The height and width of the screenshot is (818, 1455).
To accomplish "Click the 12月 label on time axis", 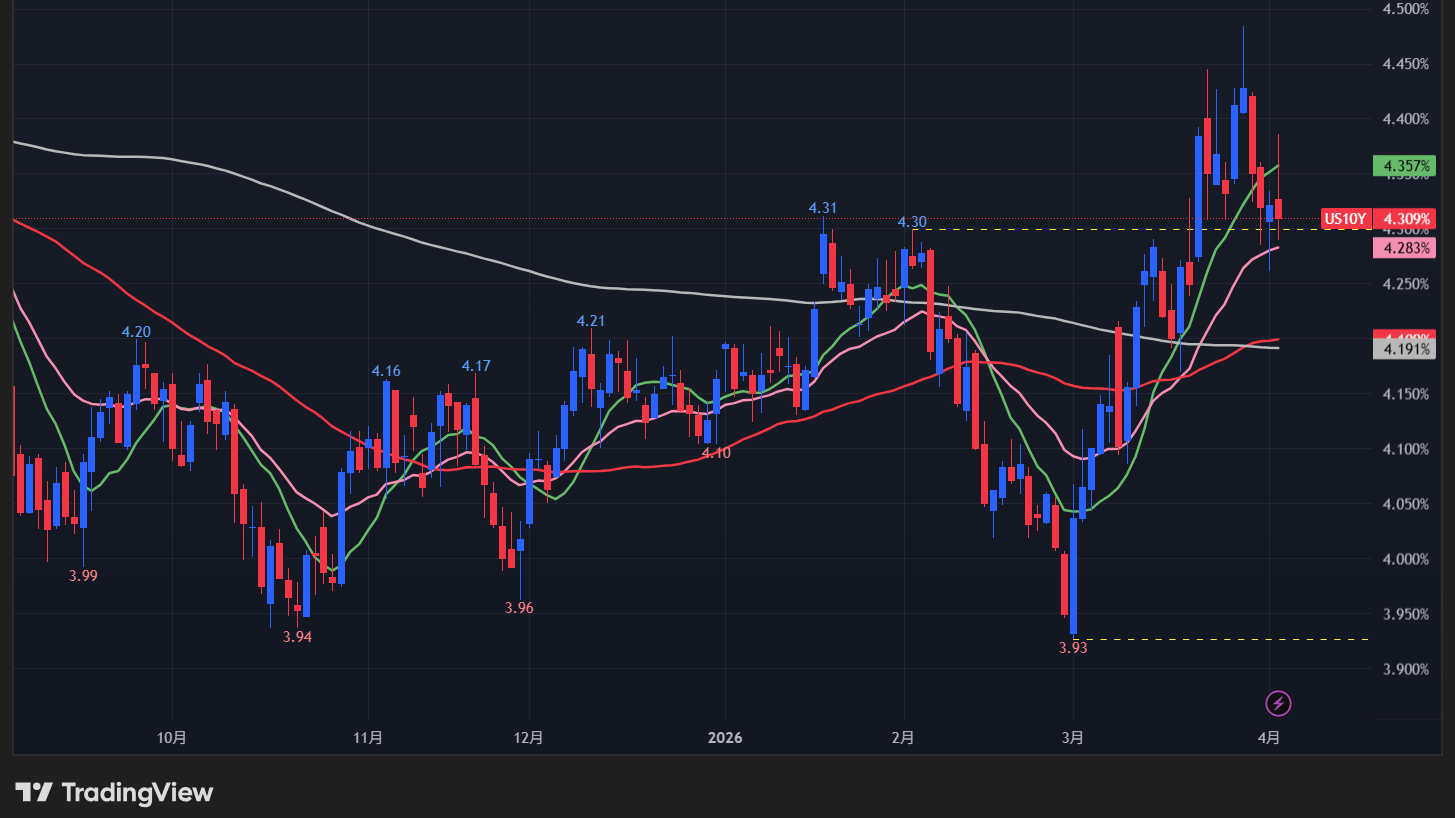I will [529, 738].
